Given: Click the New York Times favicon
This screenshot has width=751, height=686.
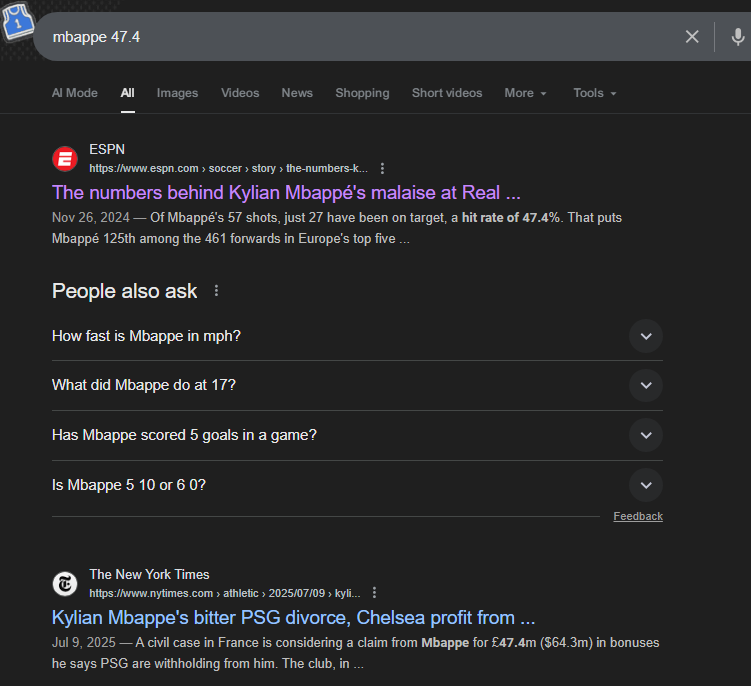Looking at the screenshot, I should pyautogui.click(x=65, y=583).
